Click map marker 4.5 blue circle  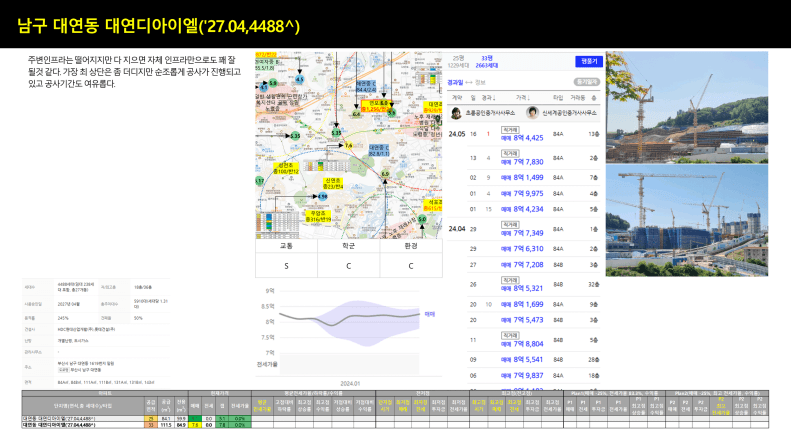pyautogui.click(x=300, y=79)
